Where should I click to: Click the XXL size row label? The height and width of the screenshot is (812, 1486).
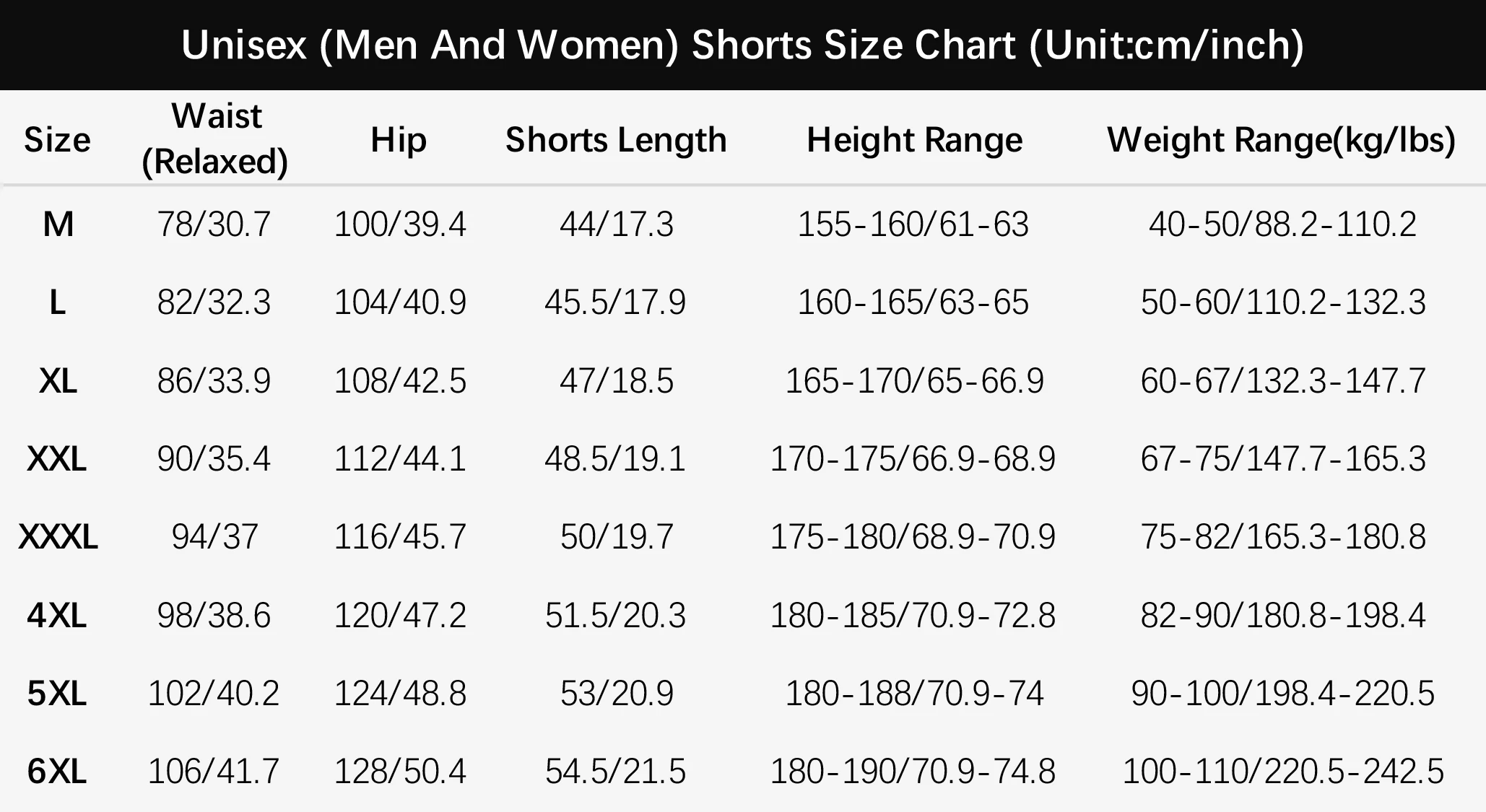tap(57, 459)
